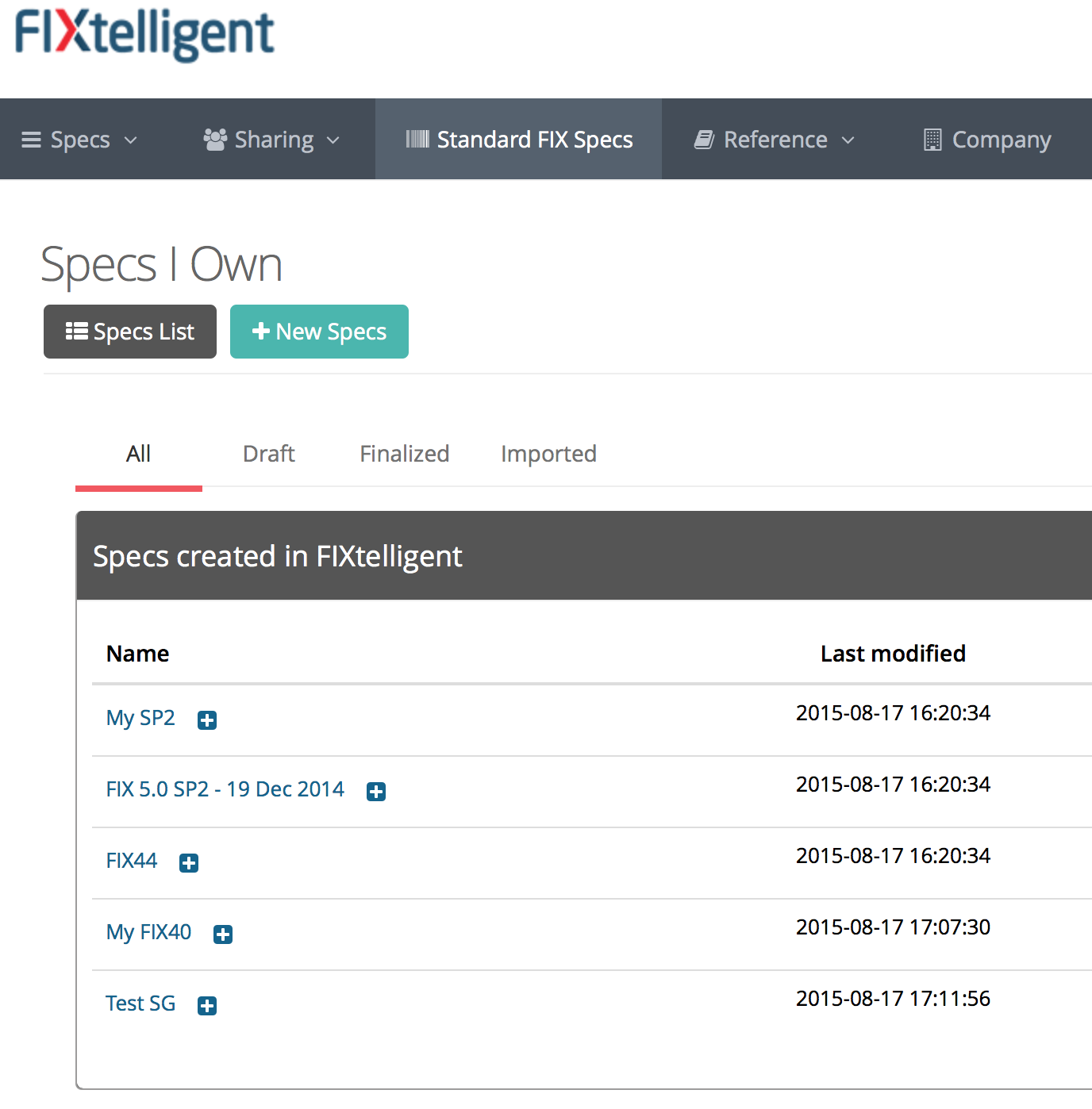Click the plus icon next to FIX44
Image resolution: width=1092 pixels, height=1109 pixels.
(x=189, y=863)
